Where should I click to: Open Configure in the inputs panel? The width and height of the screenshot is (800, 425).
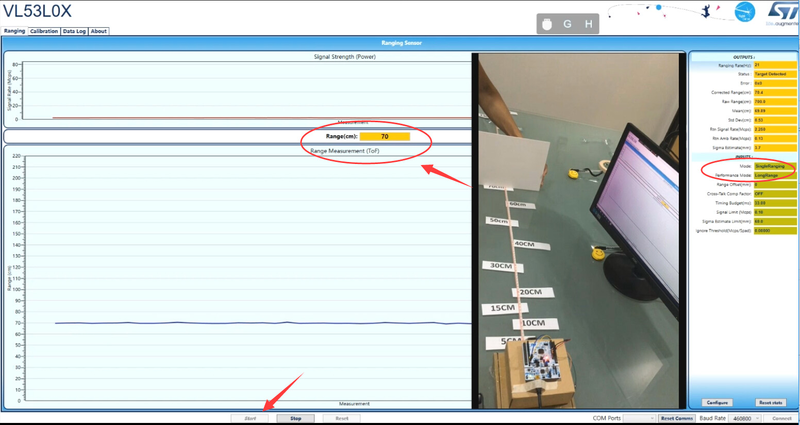717,403
